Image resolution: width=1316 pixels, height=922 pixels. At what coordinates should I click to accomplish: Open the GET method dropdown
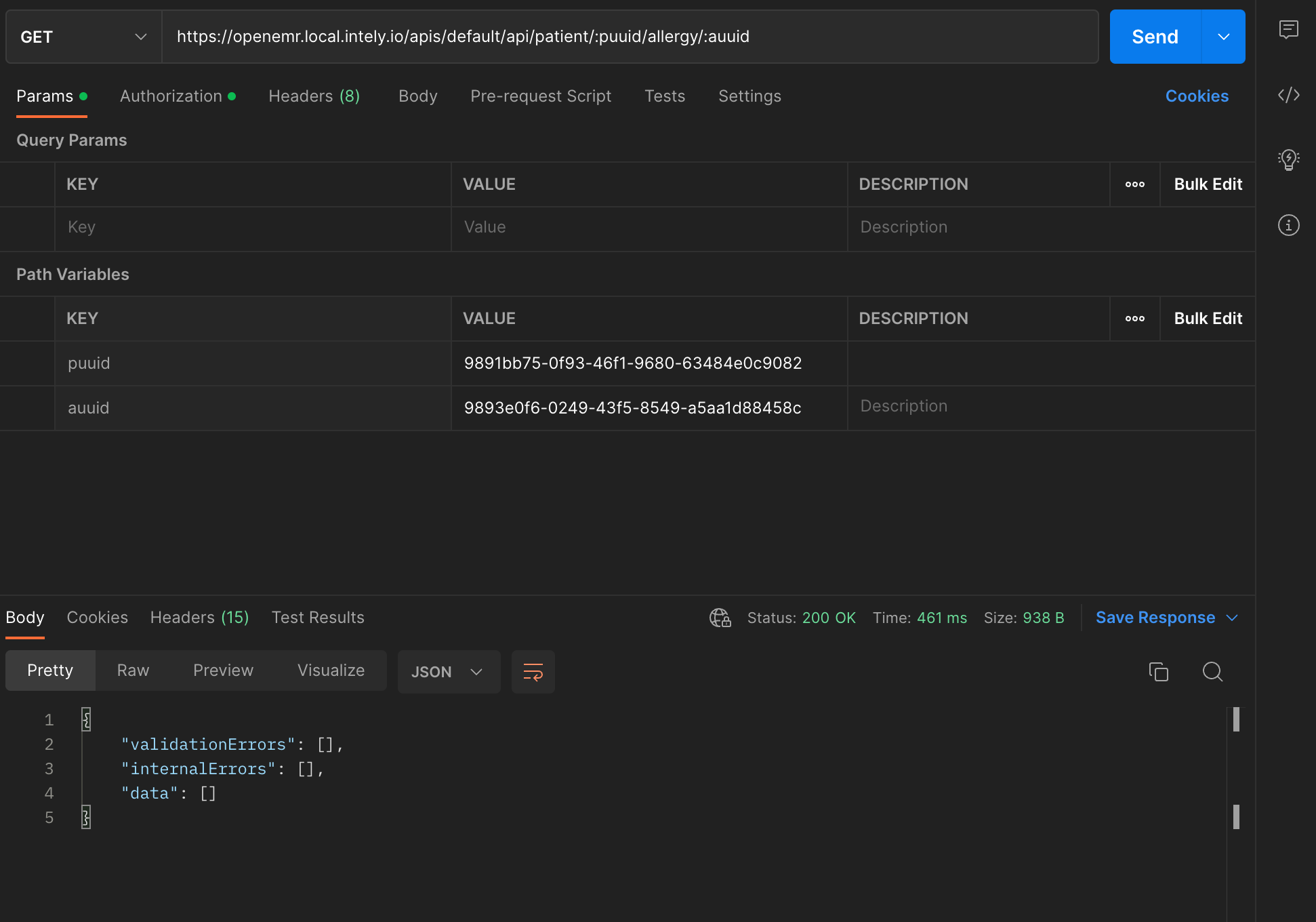[83, 37]
